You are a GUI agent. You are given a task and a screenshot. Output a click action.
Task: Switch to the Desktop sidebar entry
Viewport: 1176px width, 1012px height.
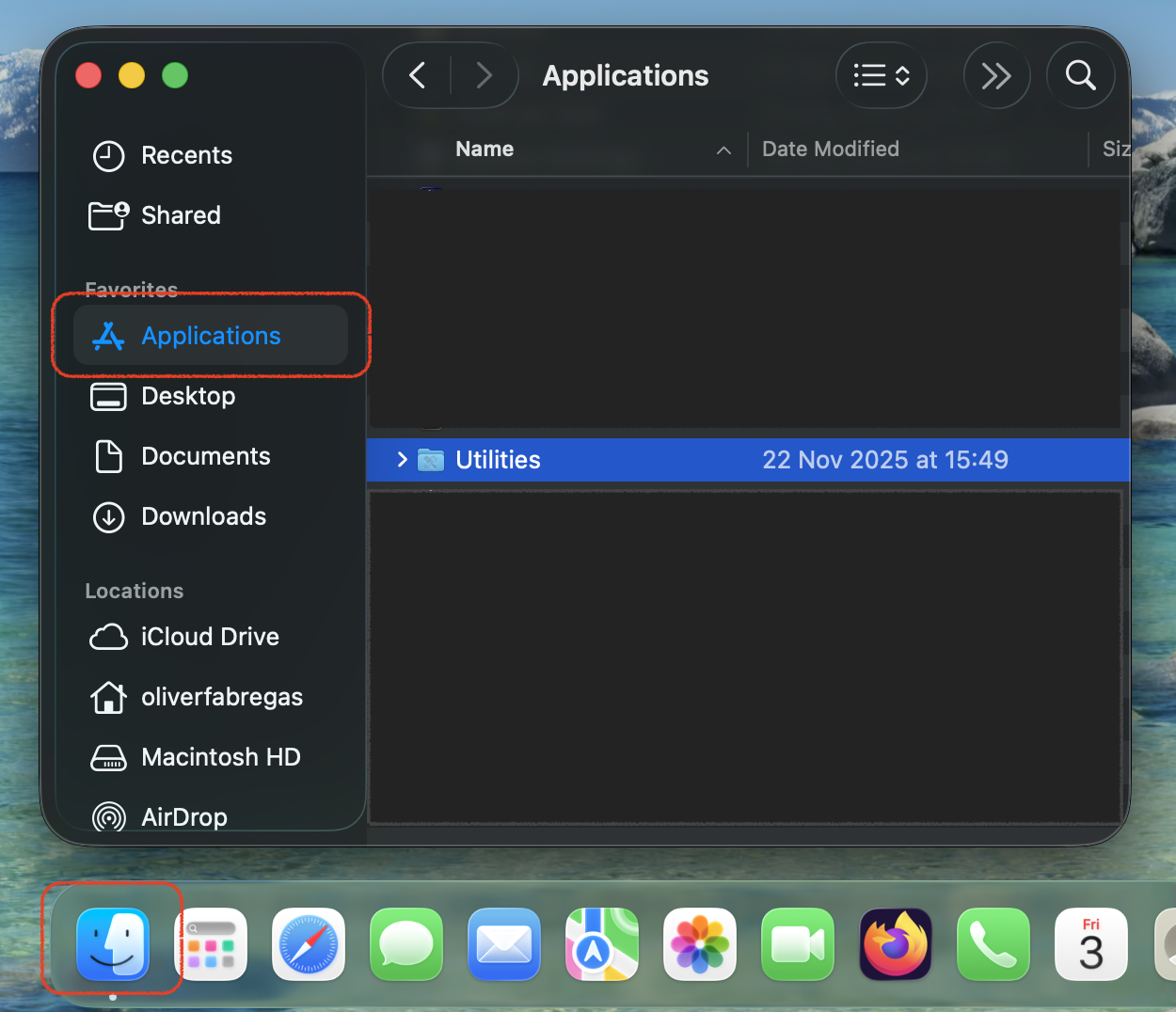(187, 396)
